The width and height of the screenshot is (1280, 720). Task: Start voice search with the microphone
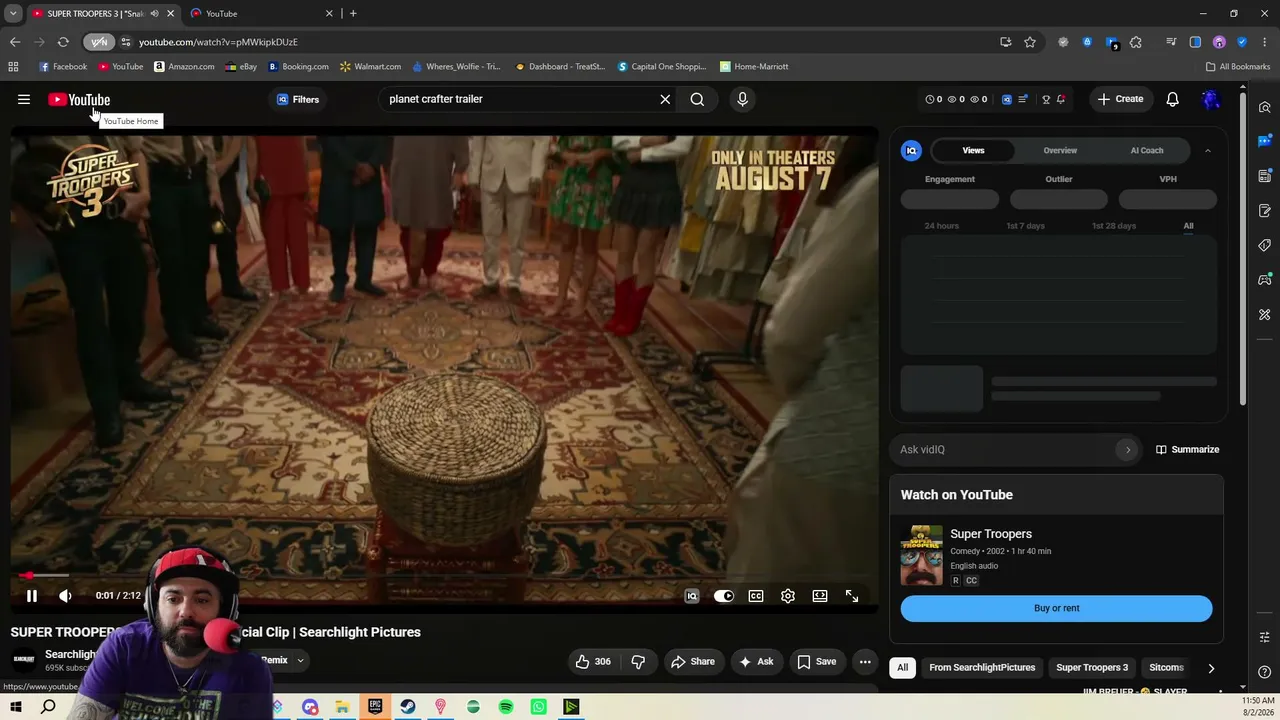point(742,99)
